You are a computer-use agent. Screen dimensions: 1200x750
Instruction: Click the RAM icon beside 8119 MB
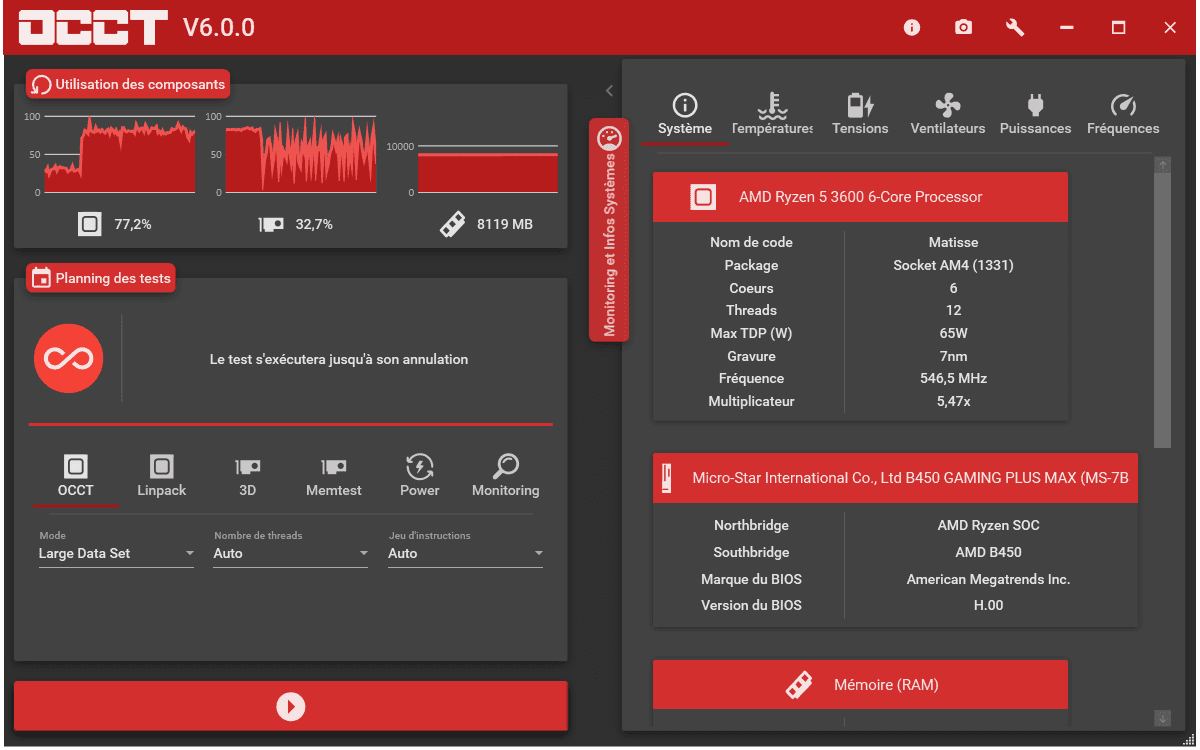pyautogui.click(x=453, y=224)
